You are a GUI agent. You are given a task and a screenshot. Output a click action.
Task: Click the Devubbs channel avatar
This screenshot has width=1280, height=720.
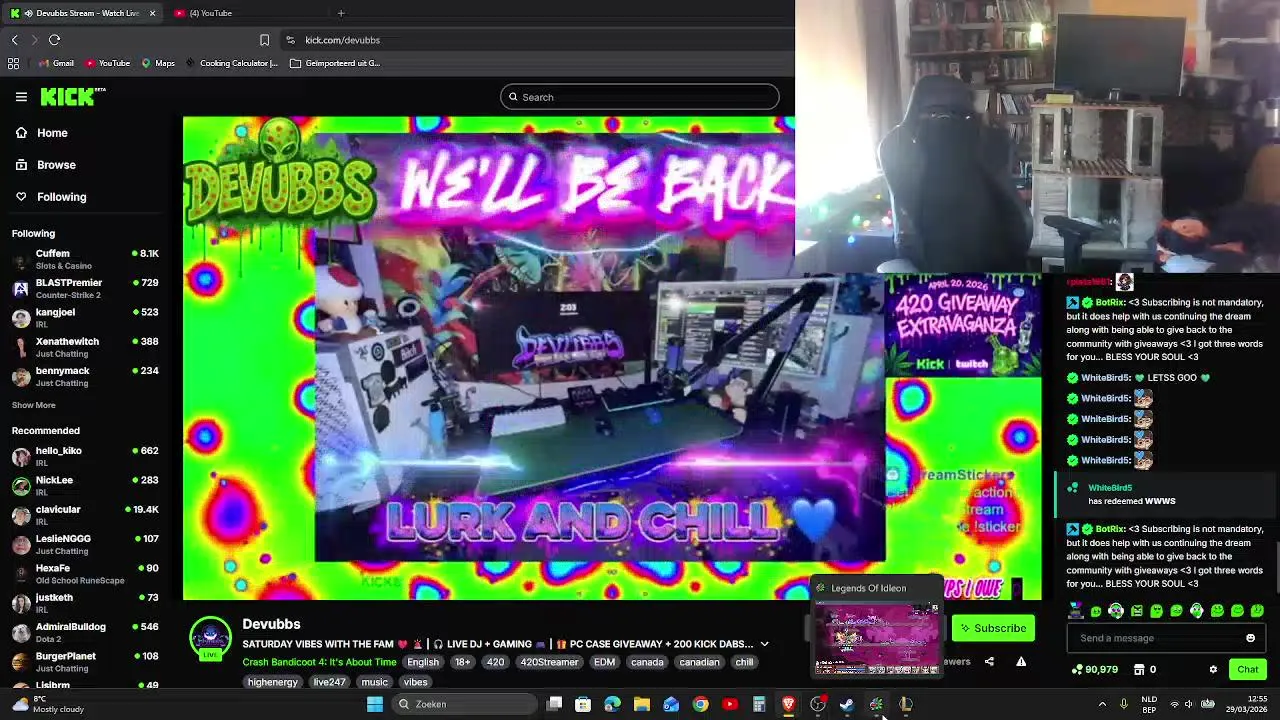click(210, 638)
